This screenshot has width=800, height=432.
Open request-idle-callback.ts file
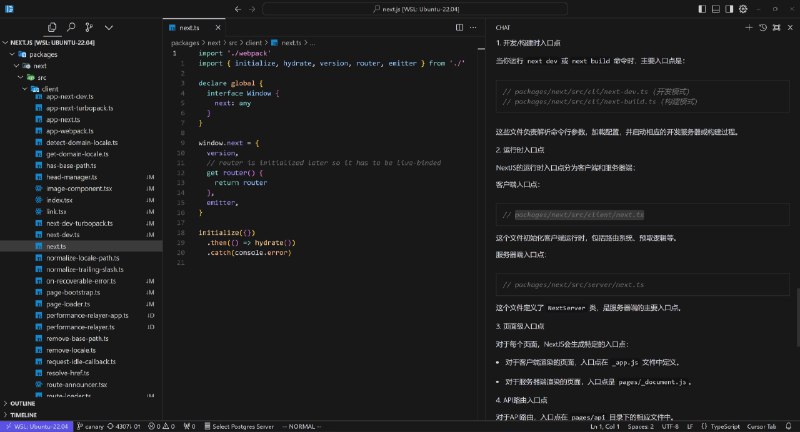81,362
